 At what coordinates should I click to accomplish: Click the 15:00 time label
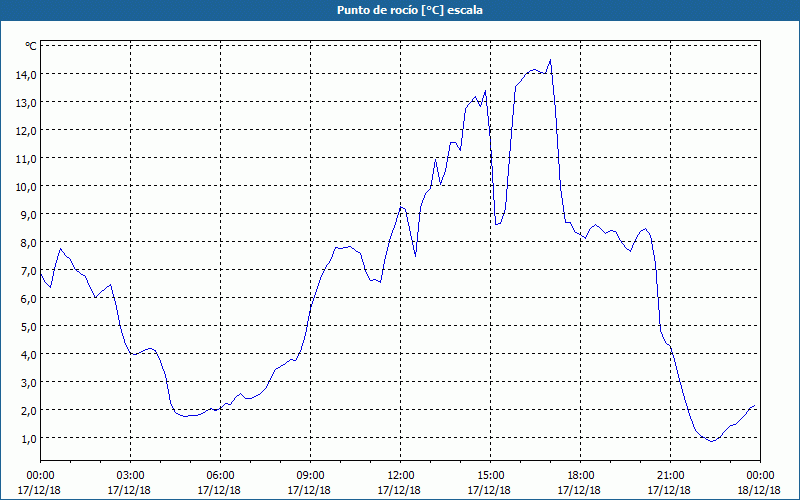[x=490, y=476]
